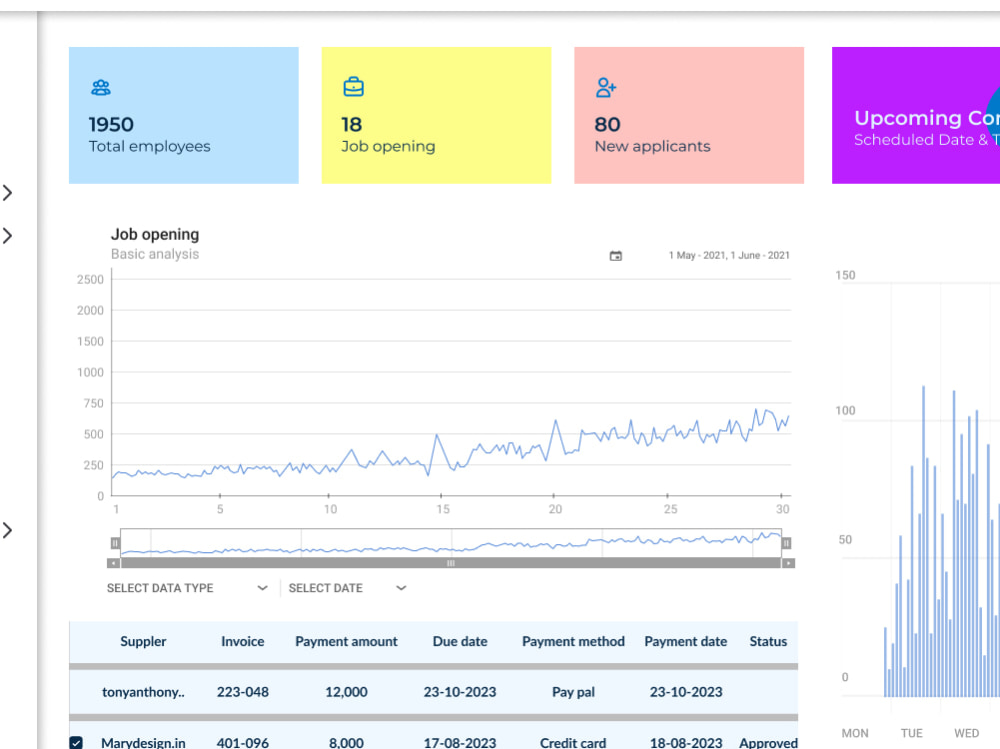Viewport: 1000px width, 749px height.
Task: Expand the second sidebar chevron
Action: 8,235
